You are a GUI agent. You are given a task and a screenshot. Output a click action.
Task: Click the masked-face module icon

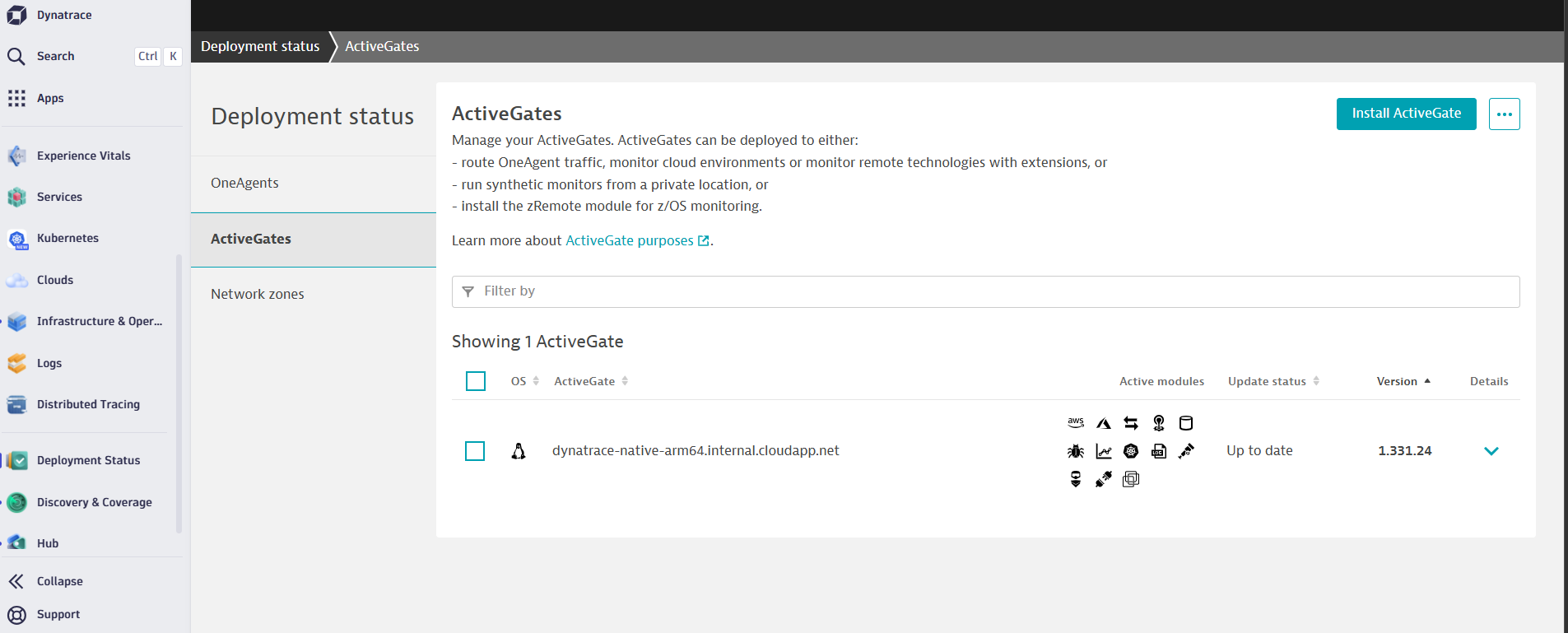[1076, 479]
